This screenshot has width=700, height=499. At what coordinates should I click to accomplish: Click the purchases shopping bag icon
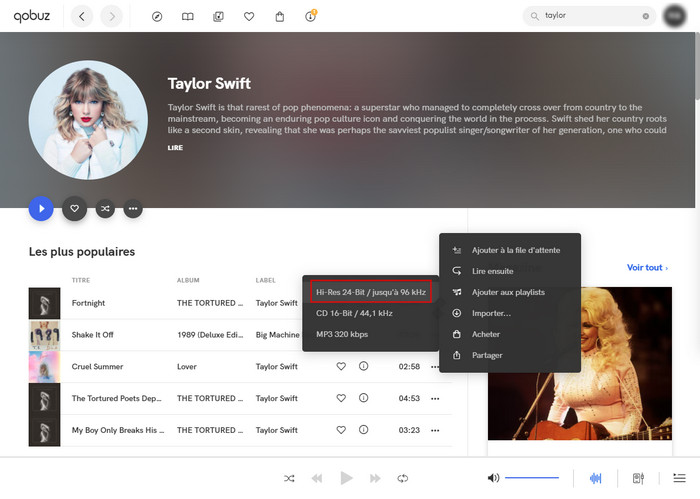(x=279, y=16)
